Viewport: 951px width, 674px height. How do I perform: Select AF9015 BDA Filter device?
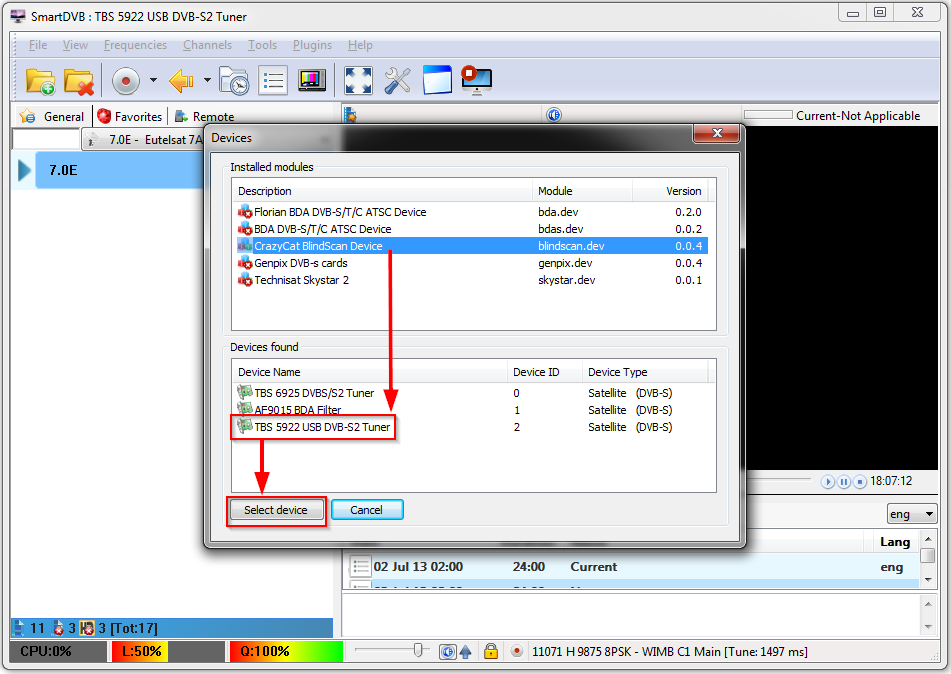point(470,409)
